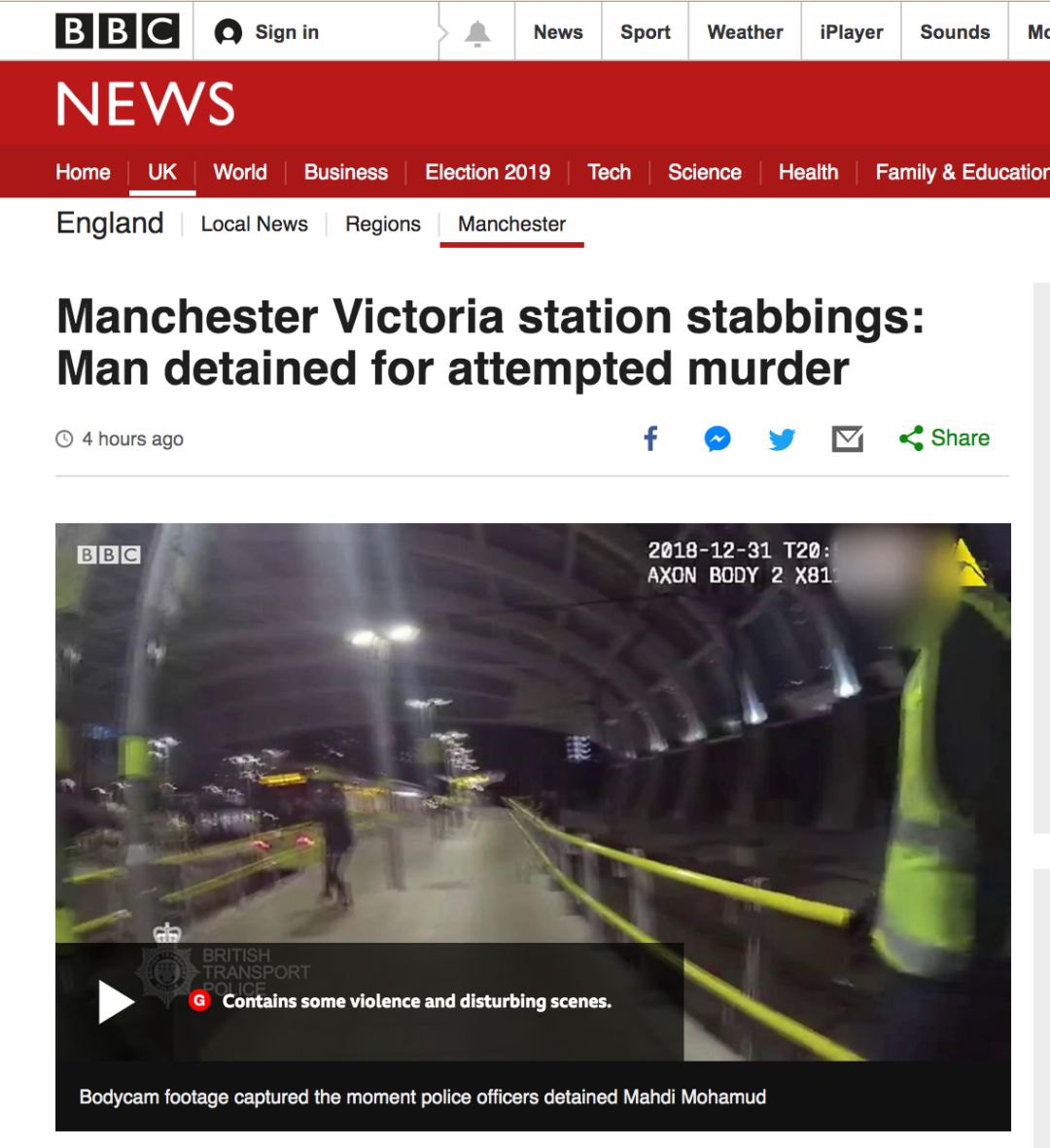This screenshot has height=1148, width=1050.
Task: Click the Sign in account icon
Action: pyautogui.click(x=228, y=32)
